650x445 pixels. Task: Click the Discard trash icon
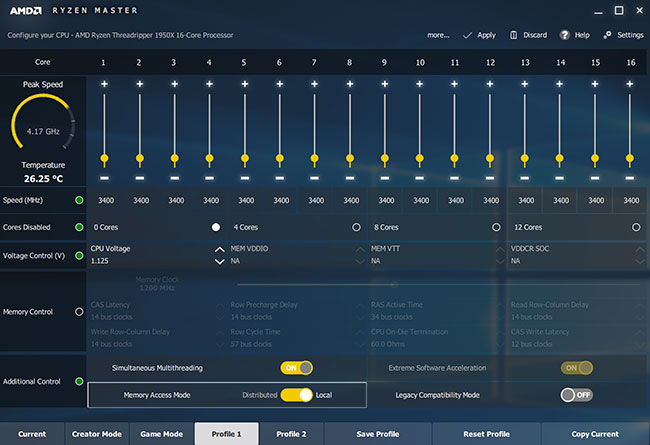(x=514, y=35)
